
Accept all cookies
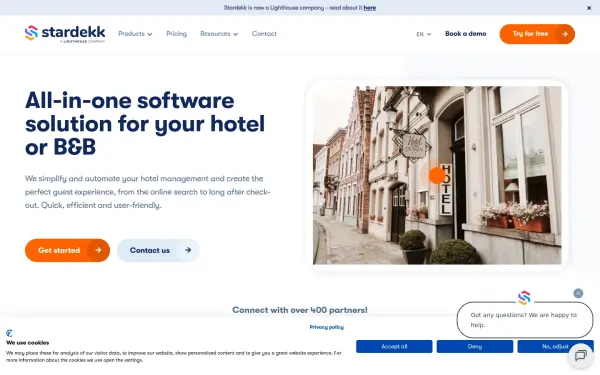tap(394, 347)
